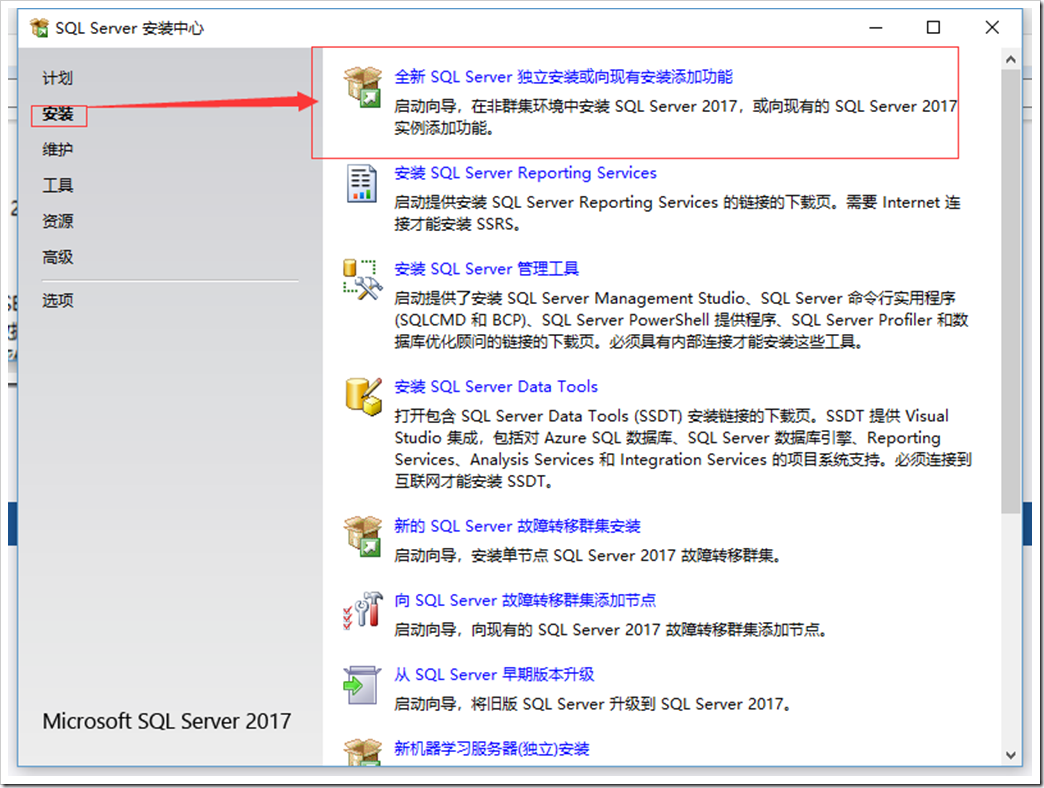Click the new failover cluster installation box icon
The image size is (1044, 788).
tap(363, 536)
